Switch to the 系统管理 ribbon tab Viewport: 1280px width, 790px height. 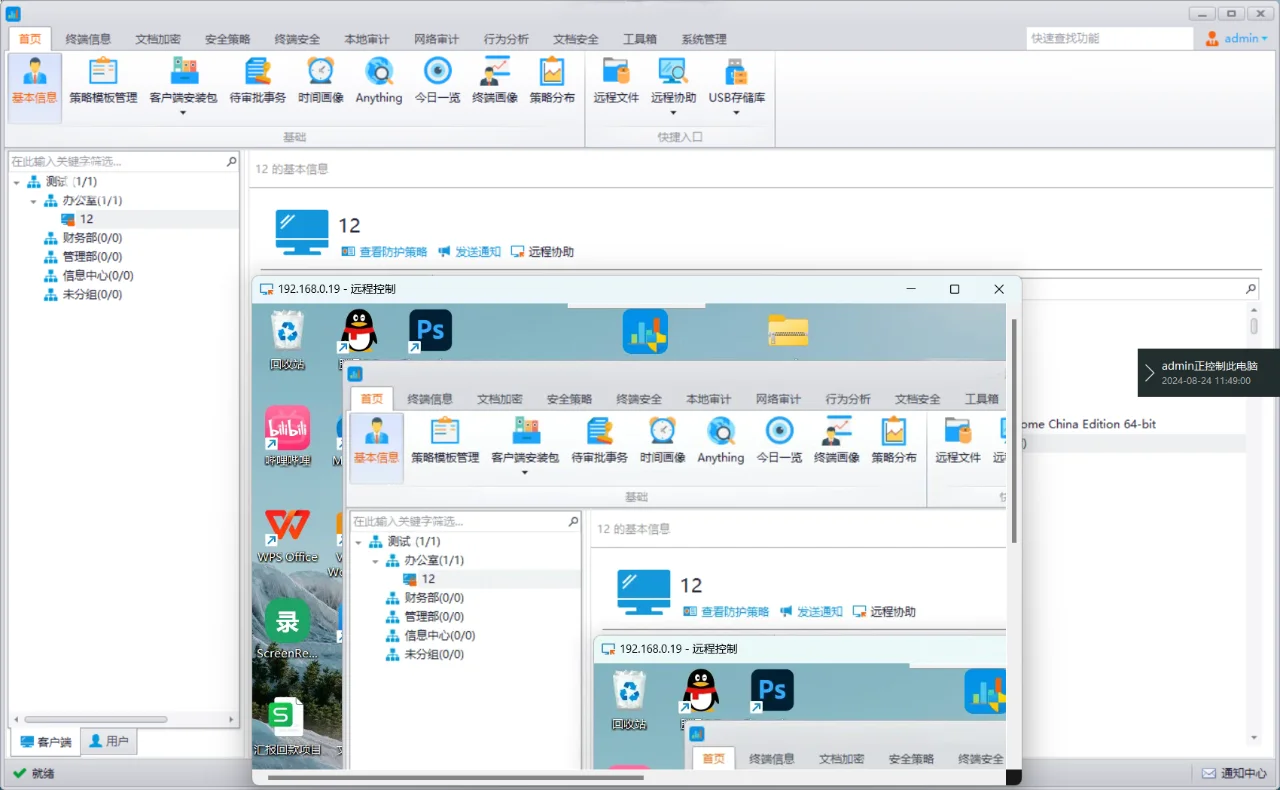(x=706, y=39)
